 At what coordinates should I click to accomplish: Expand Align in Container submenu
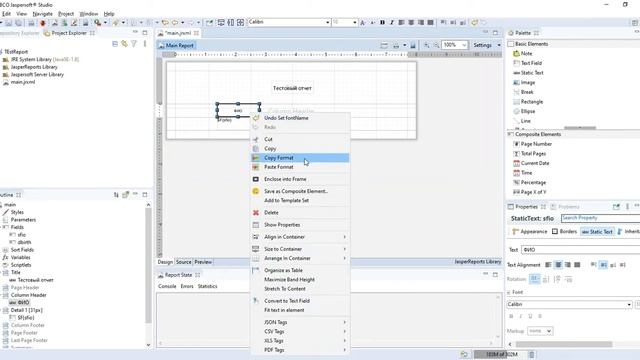pos(300,237)
